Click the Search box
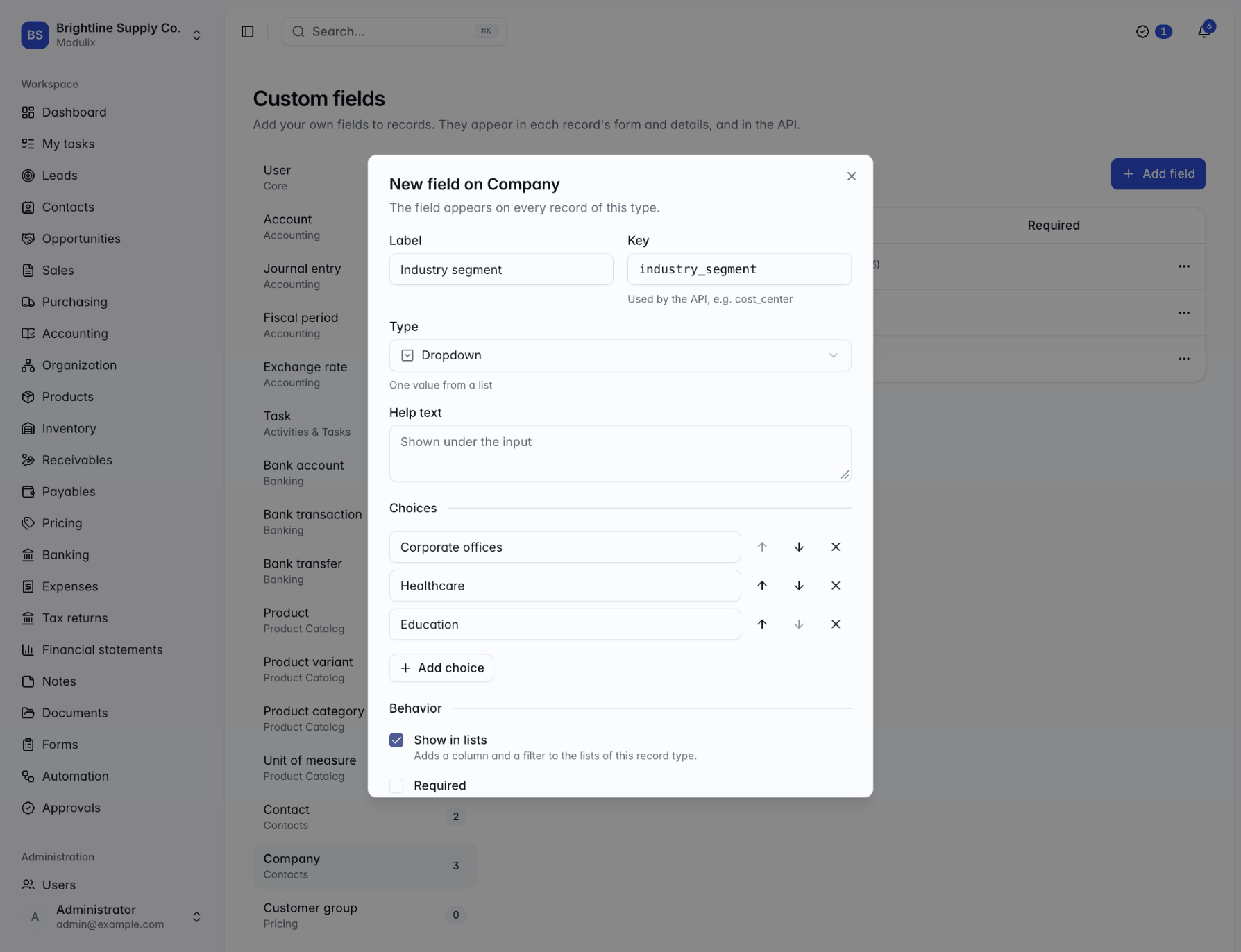Image resolution: width=1241 pixels, height=952 pixels. point(394,31)
